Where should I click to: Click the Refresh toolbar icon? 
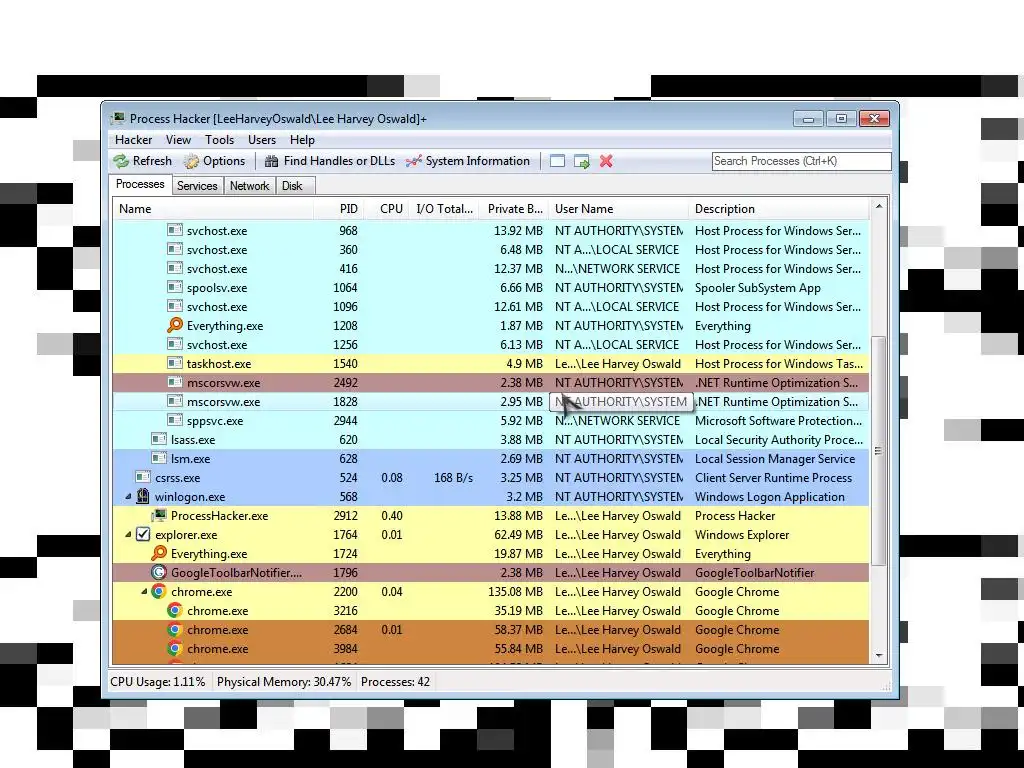pyautogui.click(x=121, y=161)
